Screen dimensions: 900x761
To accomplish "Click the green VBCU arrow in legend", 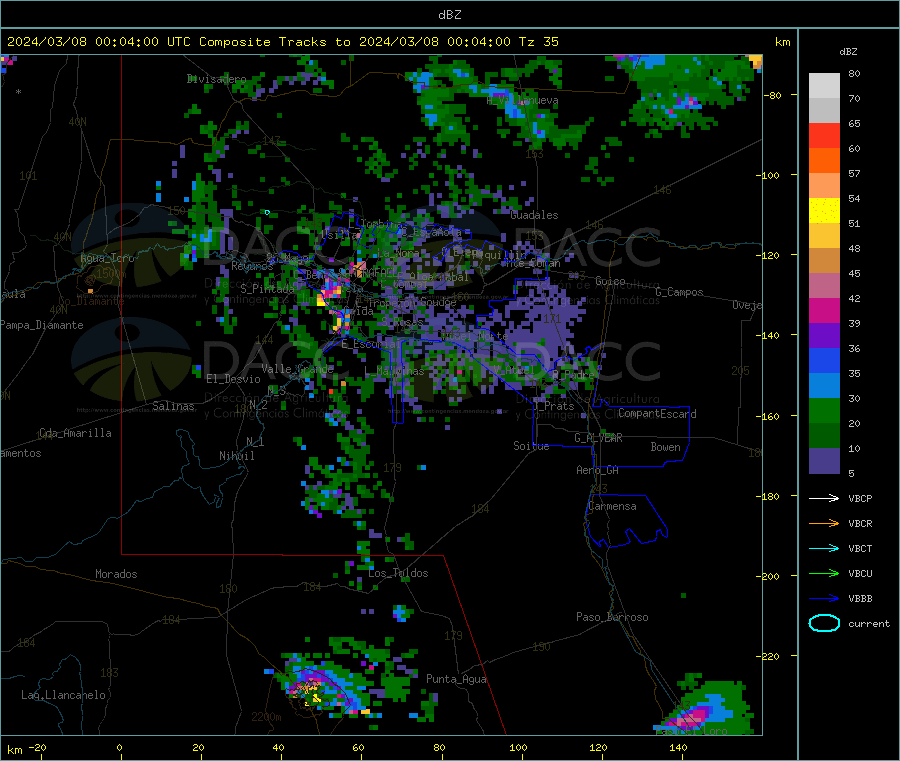I will (x=824, y=573).
